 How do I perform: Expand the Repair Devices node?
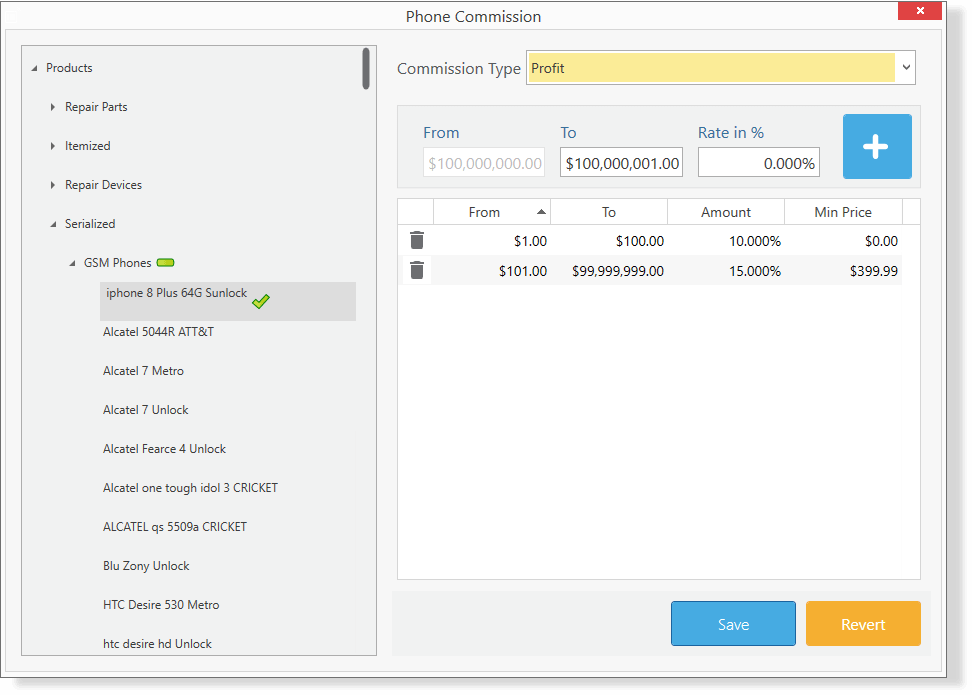point(53,185)
